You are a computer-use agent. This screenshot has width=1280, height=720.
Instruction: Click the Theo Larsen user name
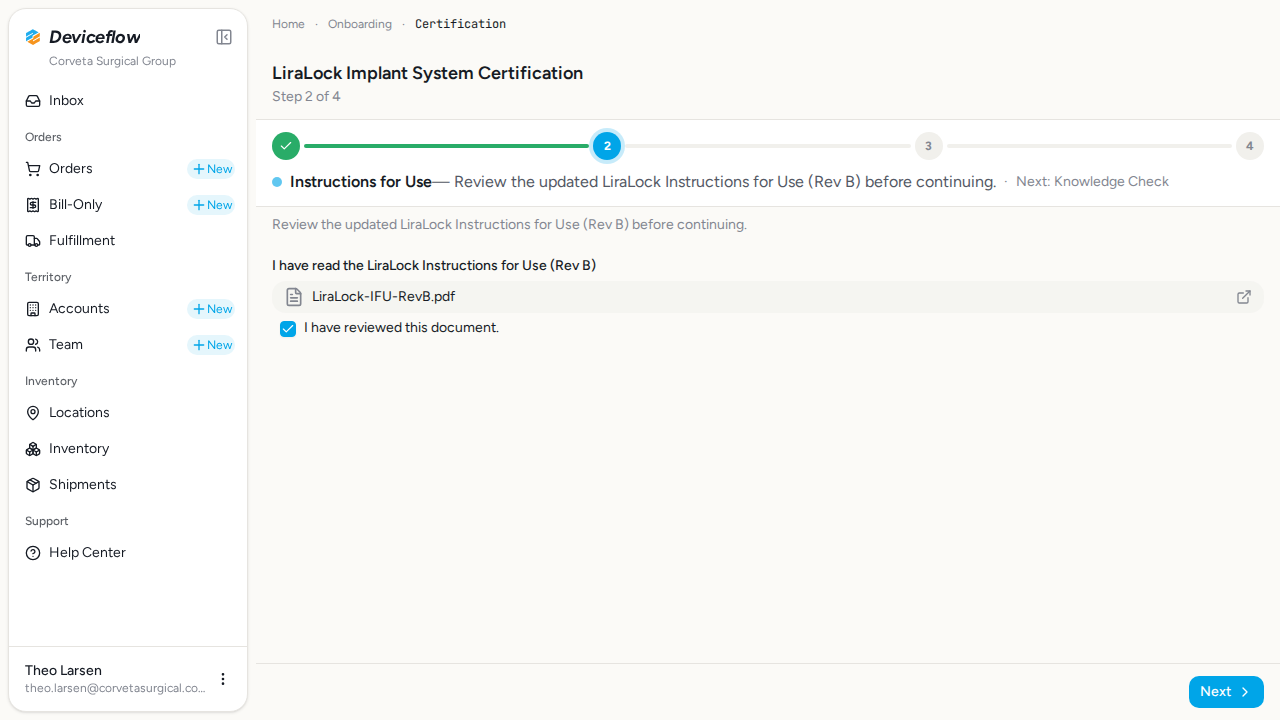[x=63, y=670]
